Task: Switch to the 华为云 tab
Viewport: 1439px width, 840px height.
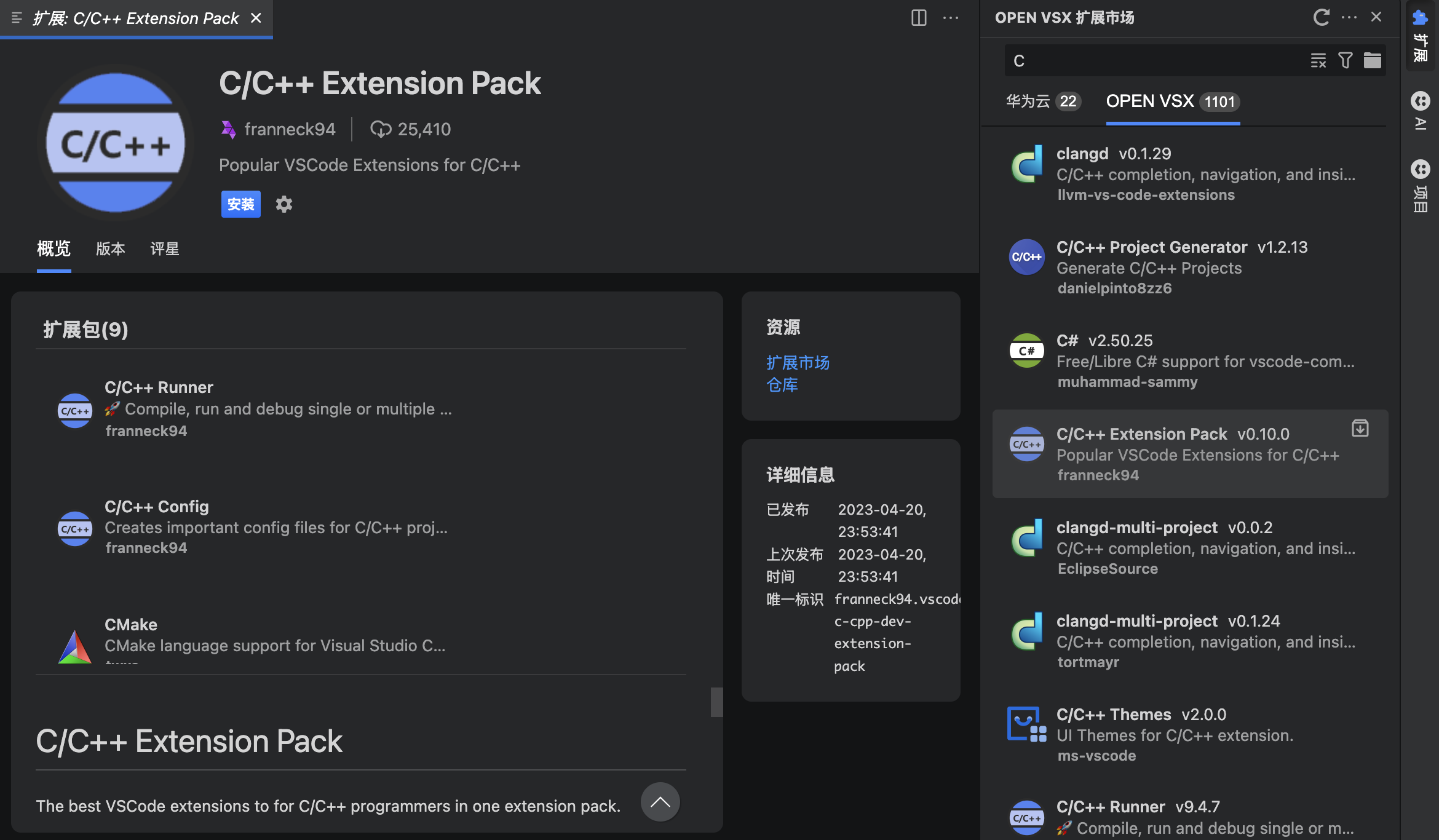Action: pyautogui.click(x=1043, y=101)
